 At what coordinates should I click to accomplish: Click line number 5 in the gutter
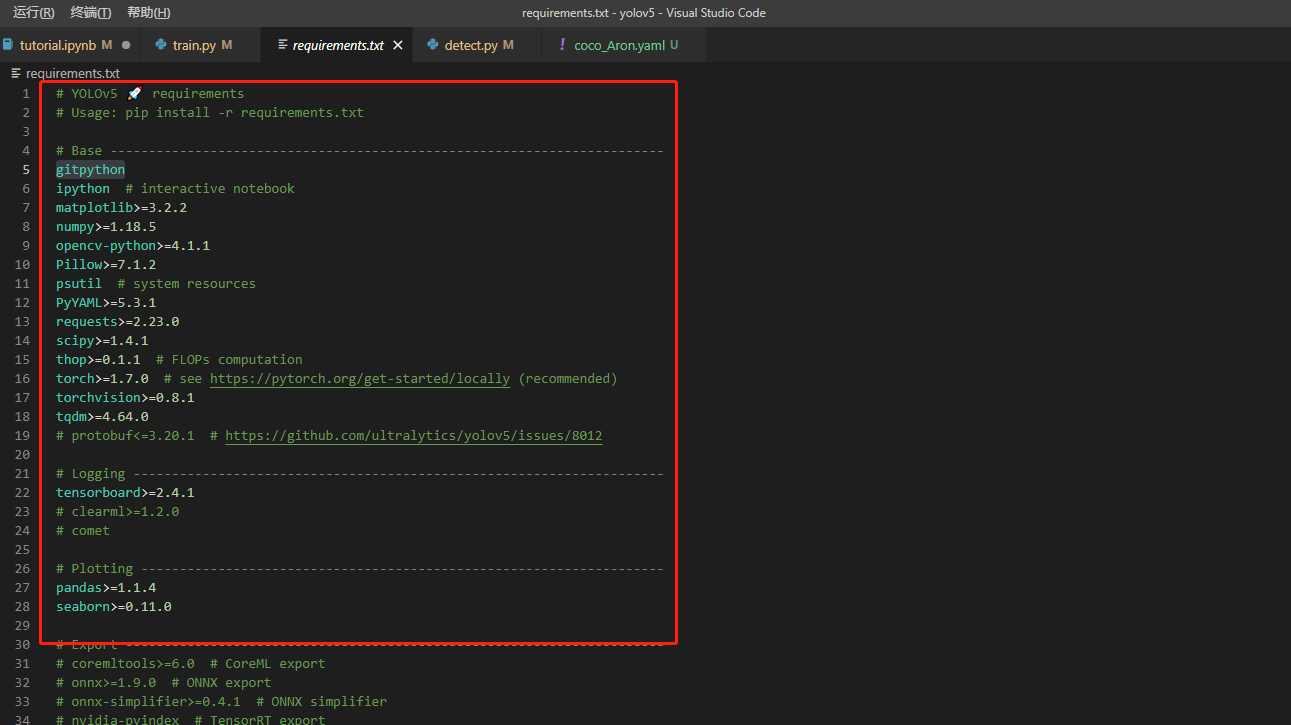click(x=26, y=170)
